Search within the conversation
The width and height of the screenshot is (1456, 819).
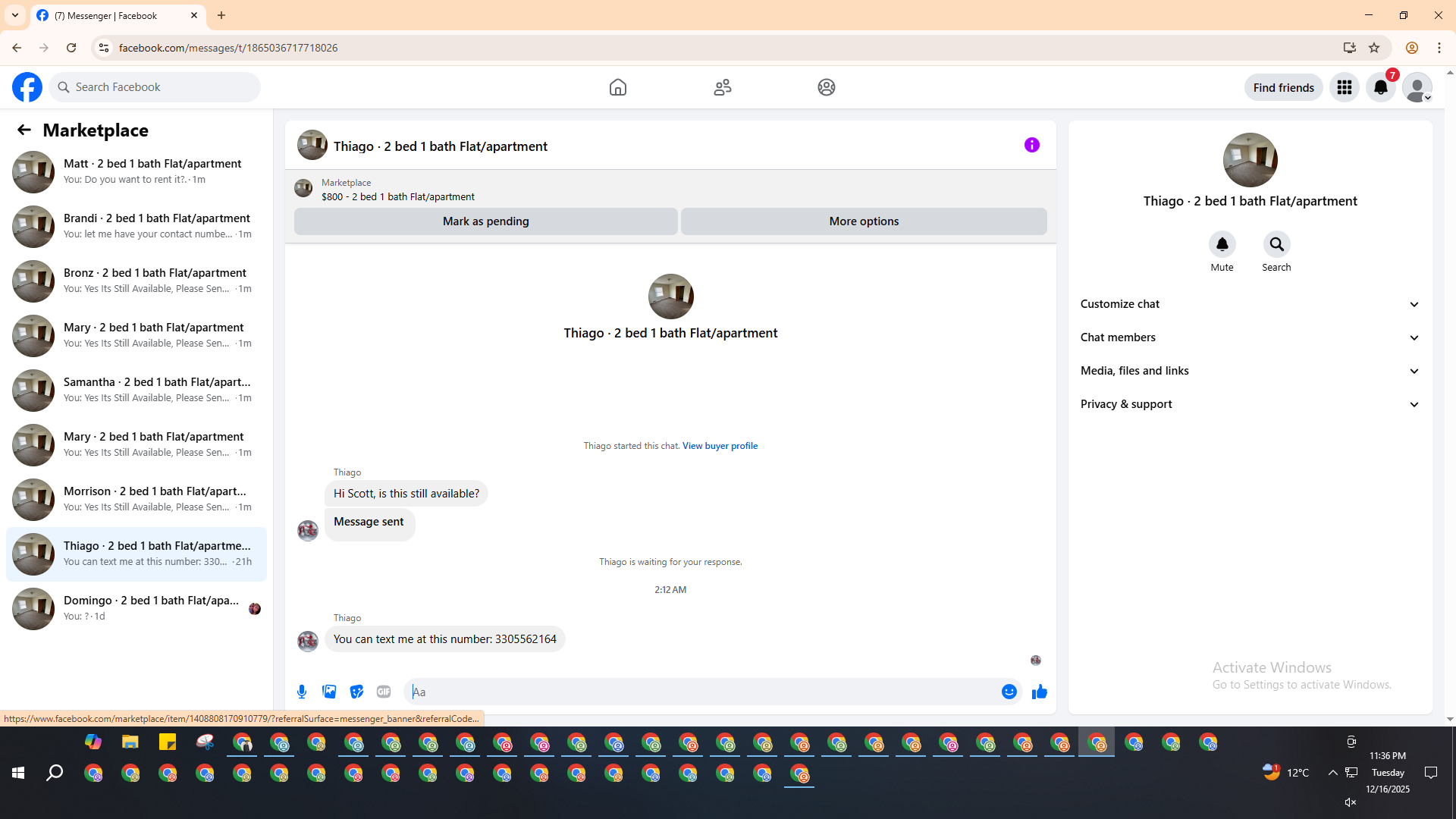pyautogui.click(x=1277, y=244)
